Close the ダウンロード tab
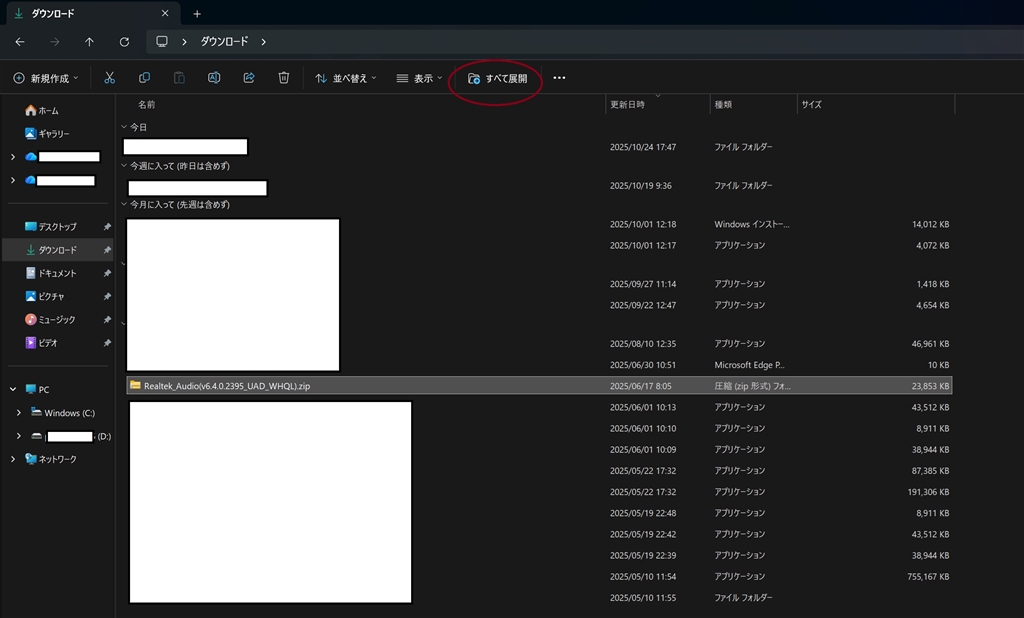This screenshot has height=618, width=1024. pyautogui.click(x=165, y=13)
